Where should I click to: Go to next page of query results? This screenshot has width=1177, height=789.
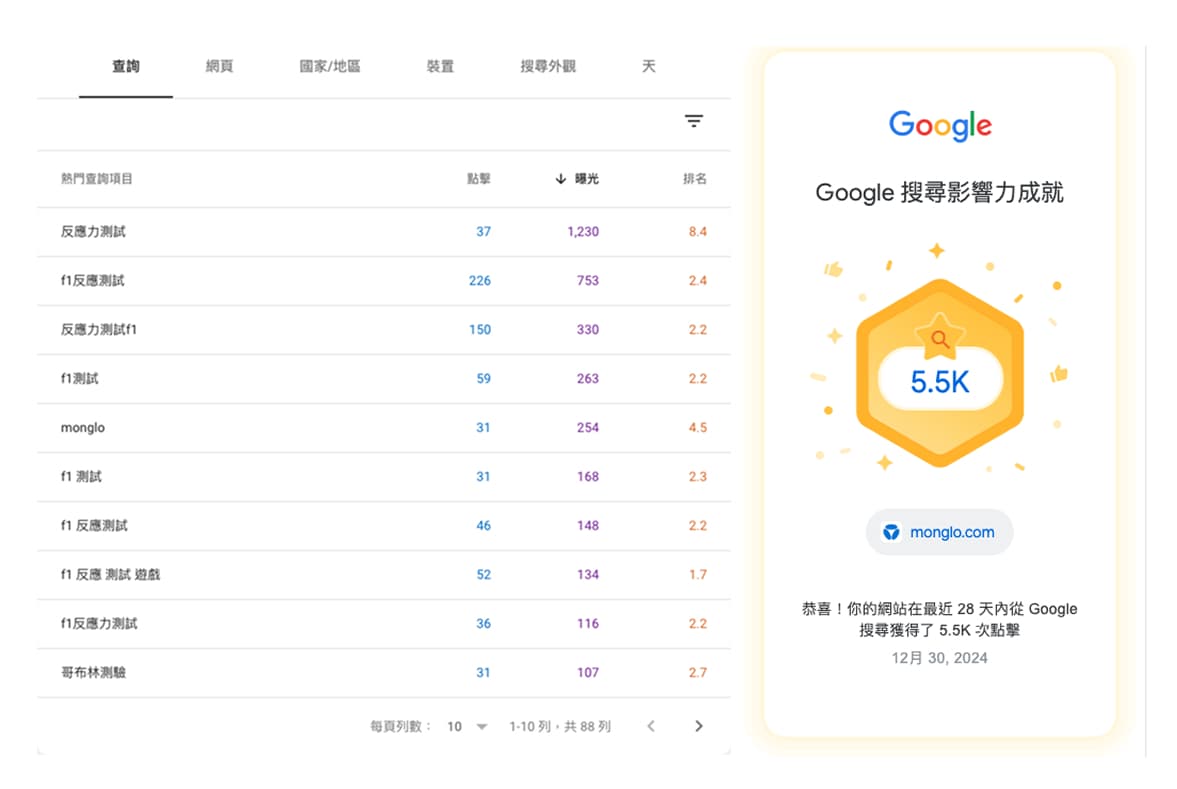(x=699, y=726)
